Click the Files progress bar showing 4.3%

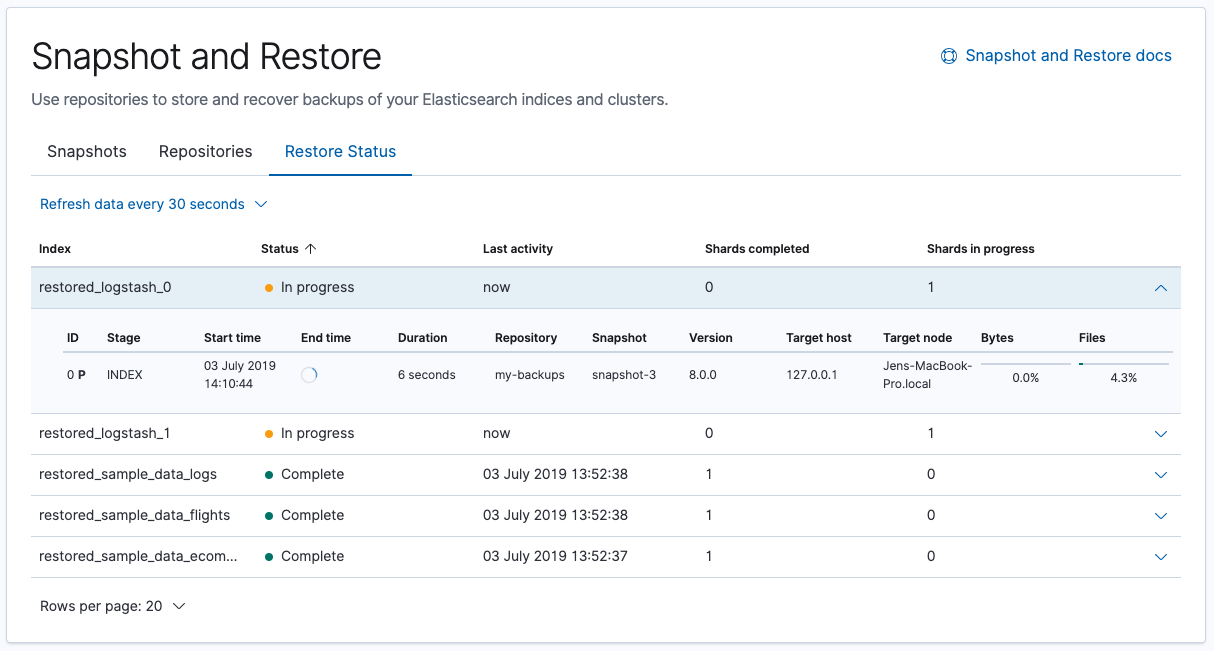[1123, 364]
